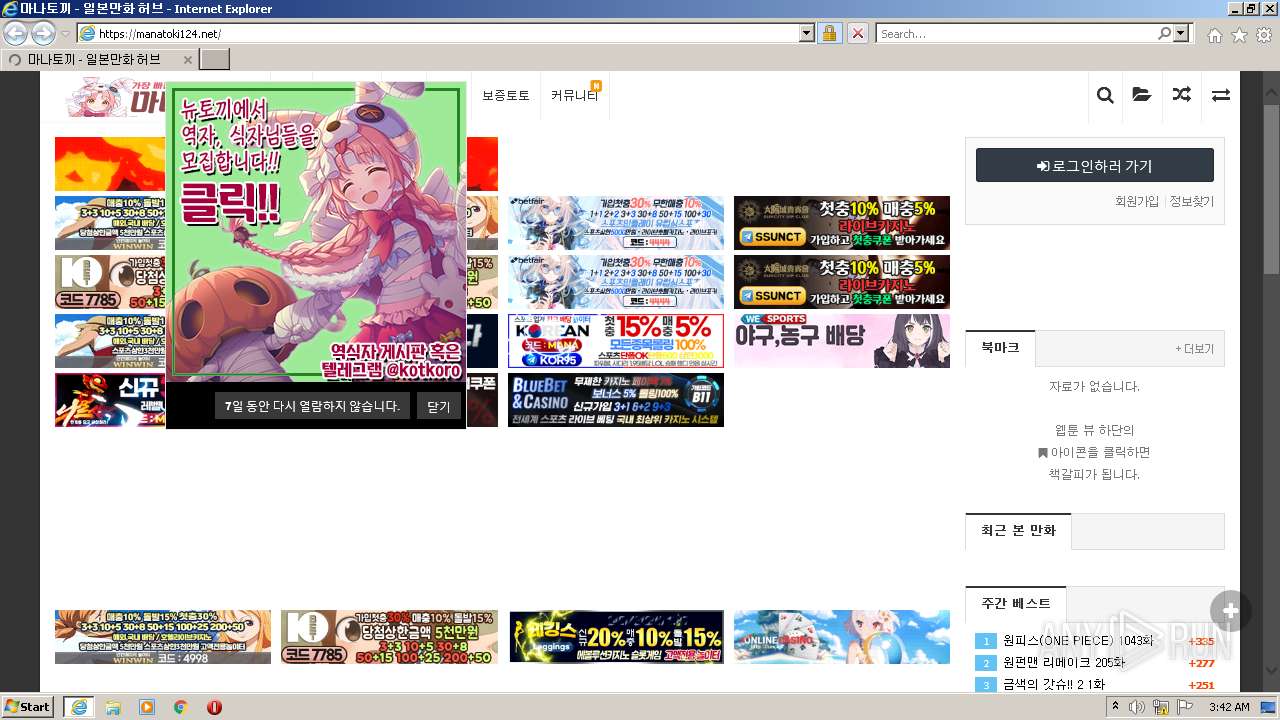The height and width of the screenshot is (720, 1280).
Task: Click the volume speaker tray icon
Action: (1138, 707)
